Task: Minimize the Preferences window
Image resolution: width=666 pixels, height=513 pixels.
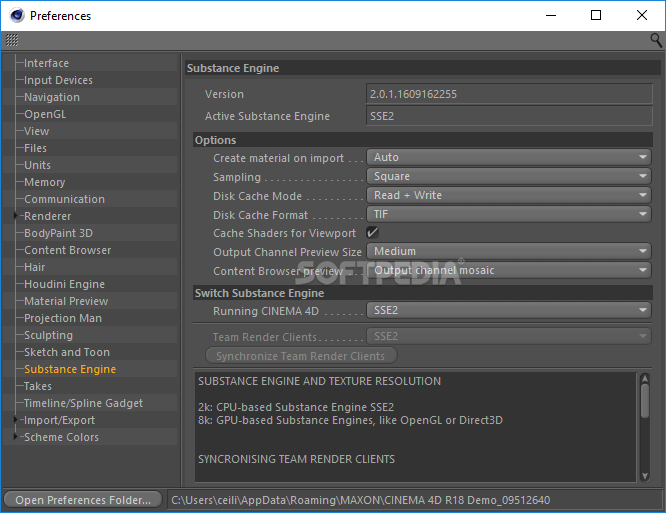Action: (551, 15)
